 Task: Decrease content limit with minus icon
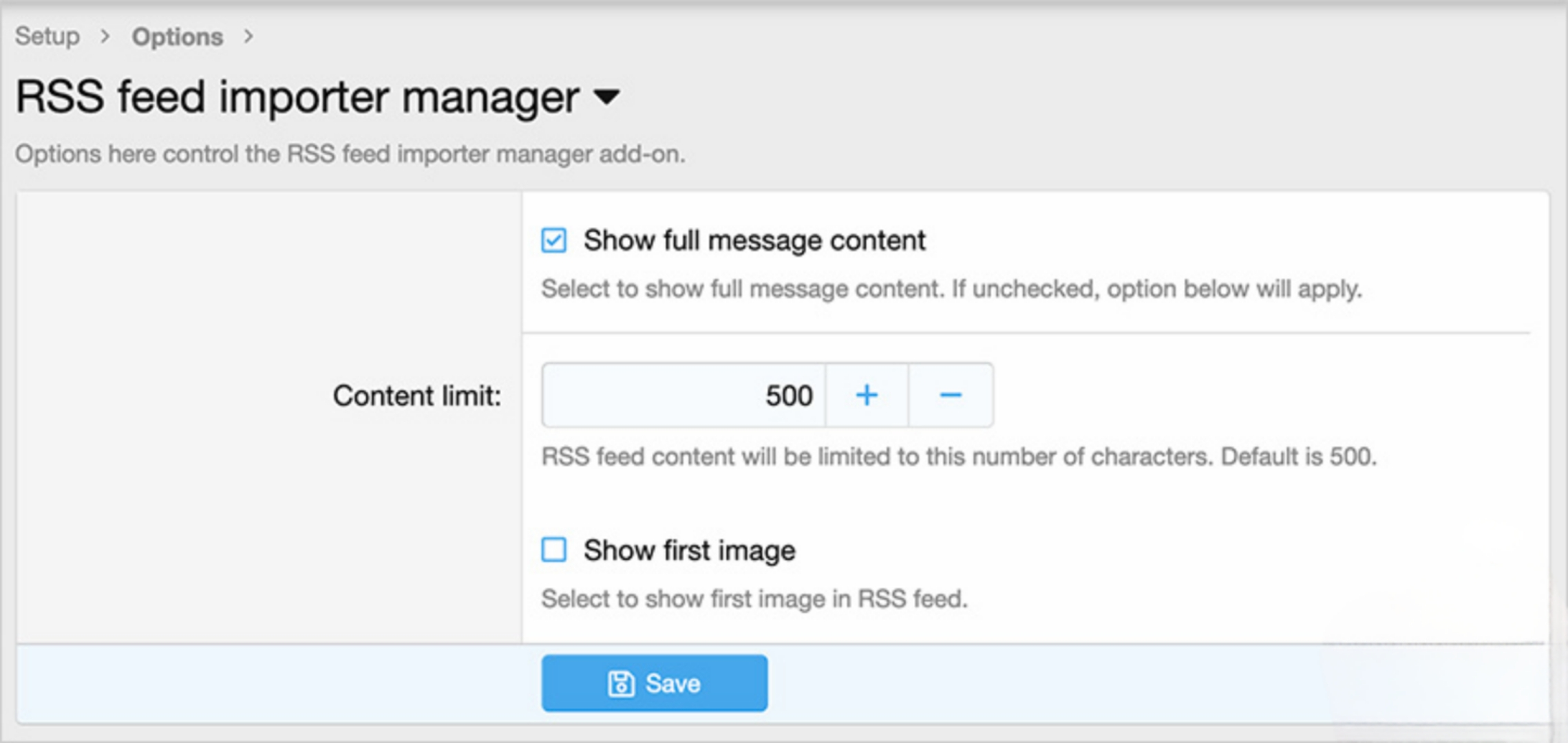tap(950, 396)
